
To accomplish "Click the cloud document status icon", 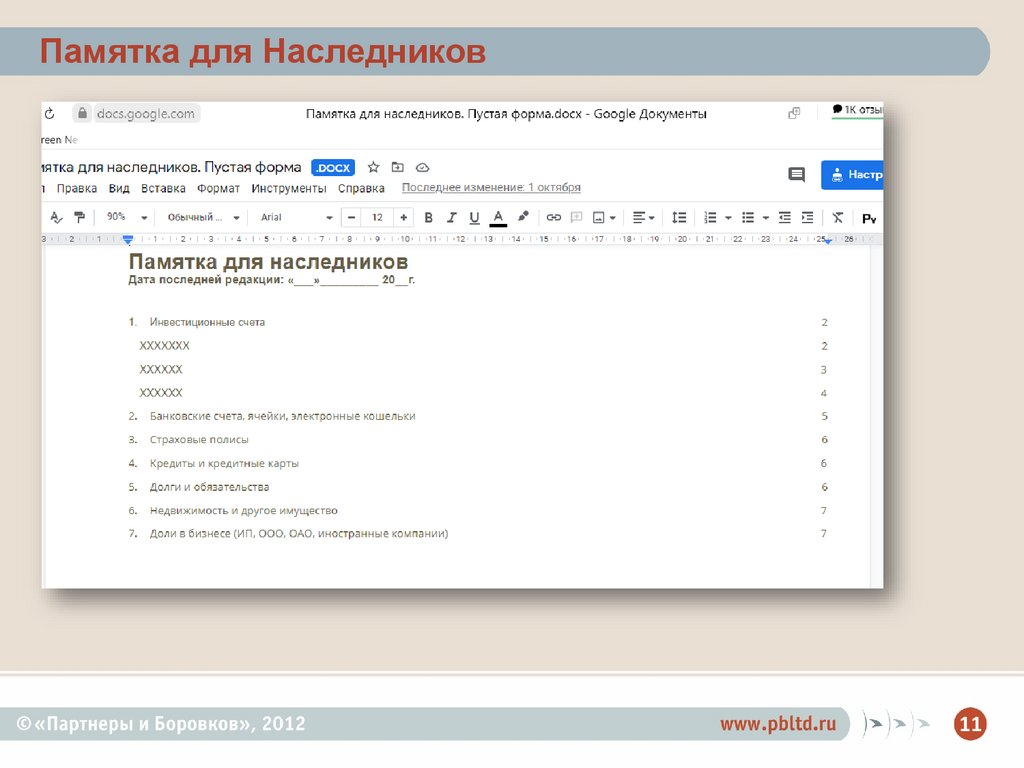I will [x=423, y=167].
